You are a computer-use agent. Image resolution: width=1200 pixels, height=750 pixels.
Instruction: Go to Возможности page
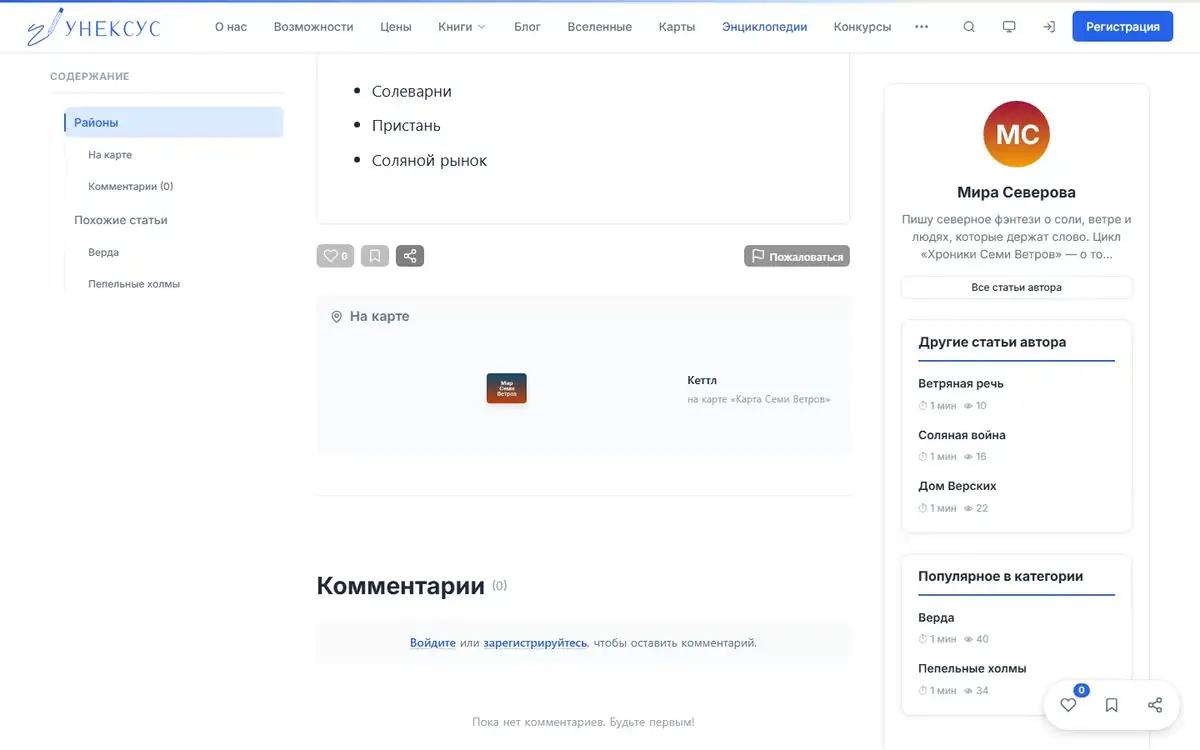(x=314, y=27)
